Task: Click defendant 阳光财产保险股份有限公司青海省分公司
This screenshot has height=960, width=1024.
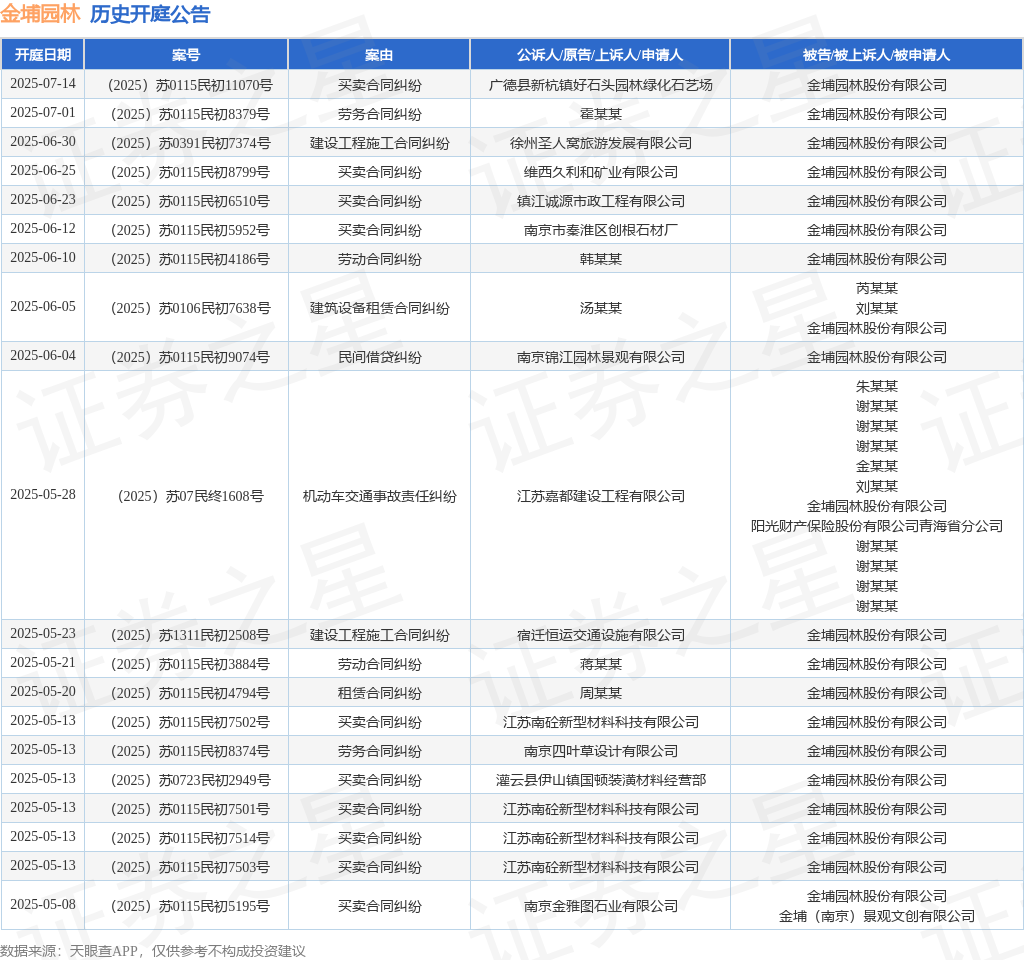Action: pyautogui.click(x=876, y=526)
